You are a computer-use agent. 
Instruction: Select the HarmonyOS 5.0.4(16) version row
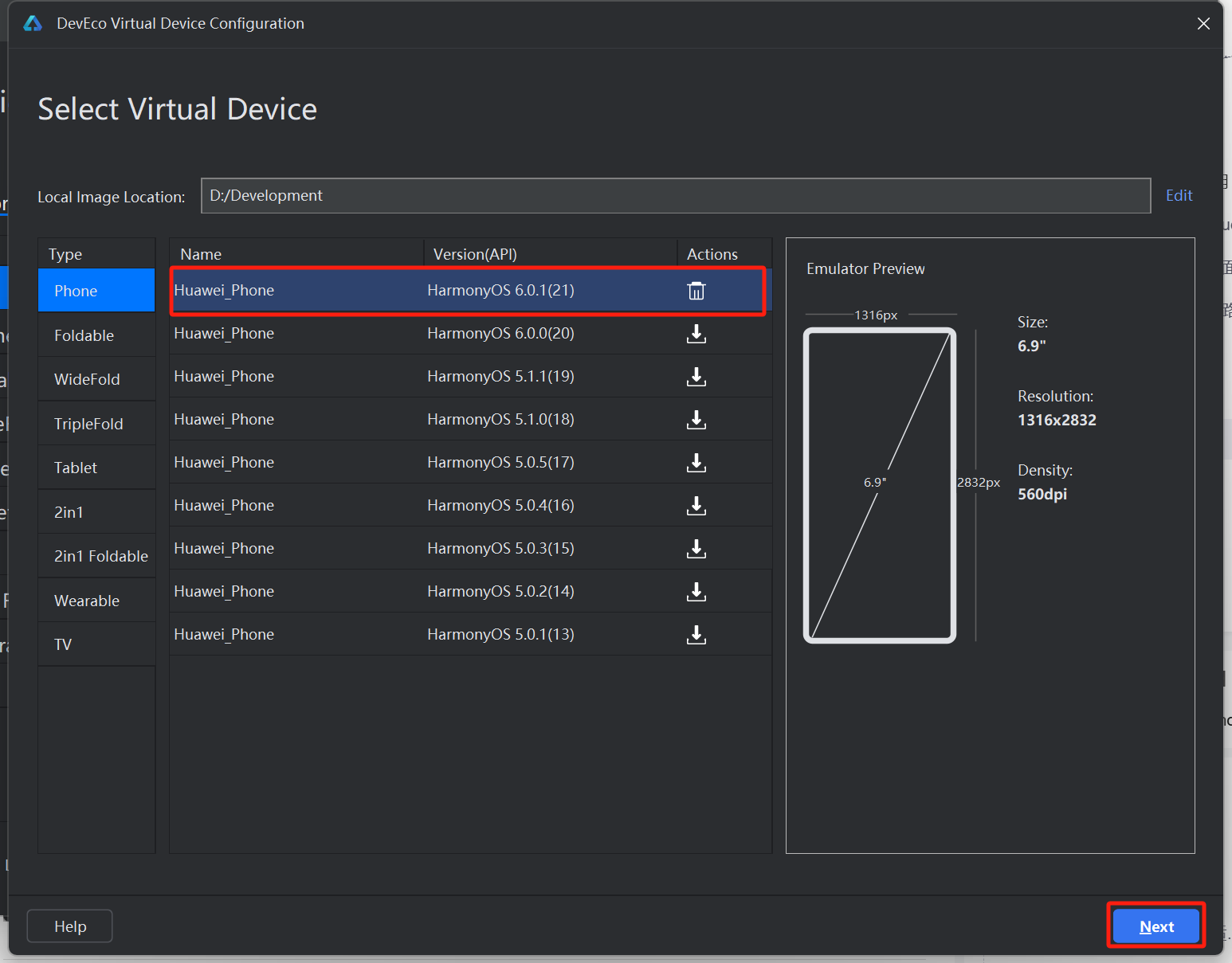[x=470, y=506]
